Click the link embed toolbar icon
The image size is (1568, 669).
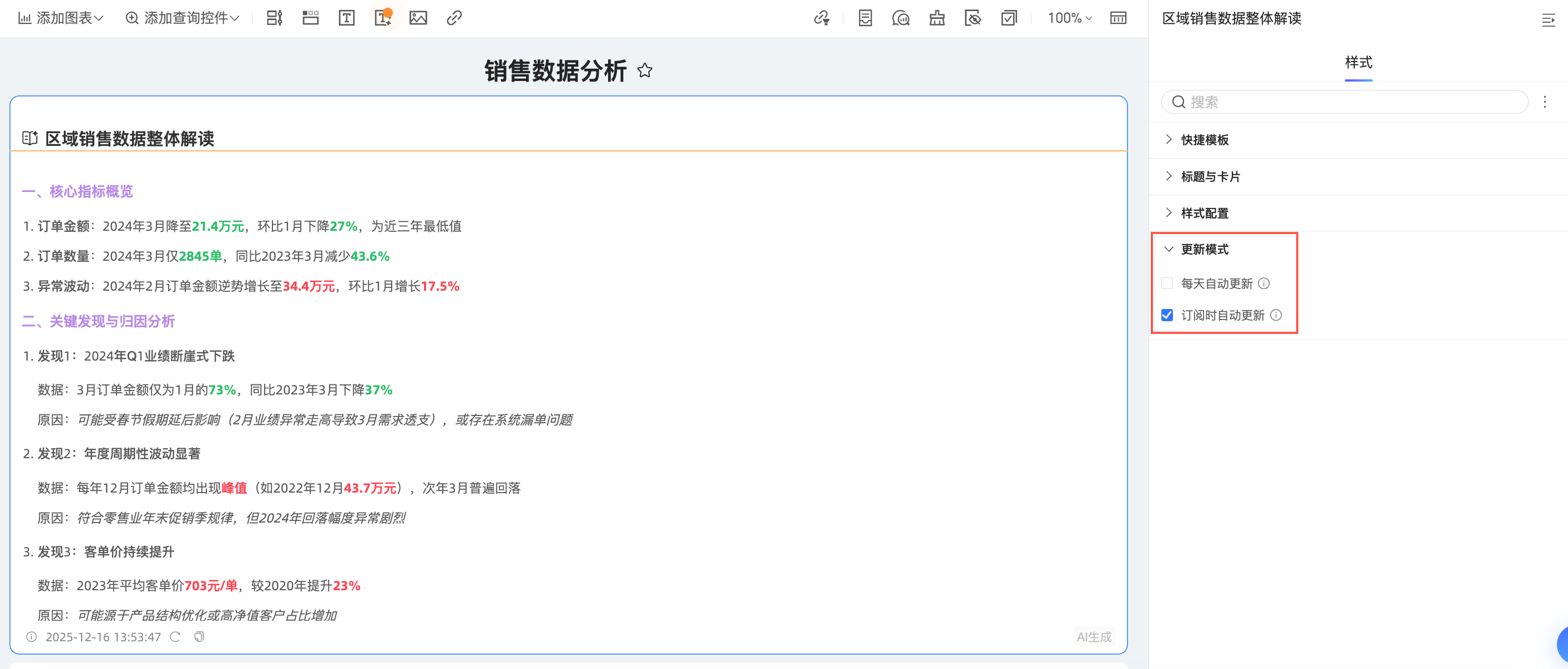(454, 18)
